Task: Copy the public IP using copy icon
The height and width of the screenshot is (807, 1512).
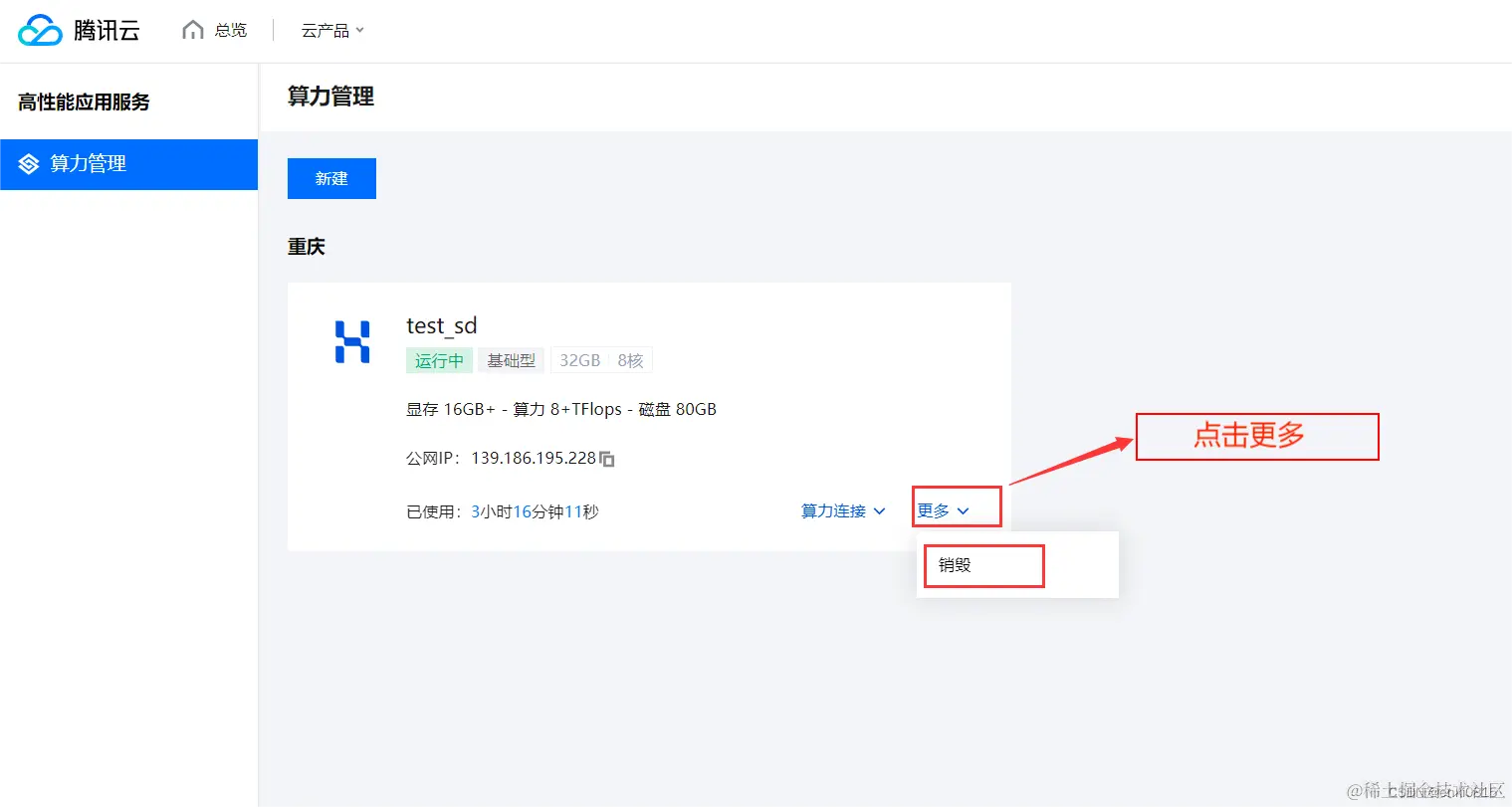Action: pyautogui.click(x=607, y=459)
